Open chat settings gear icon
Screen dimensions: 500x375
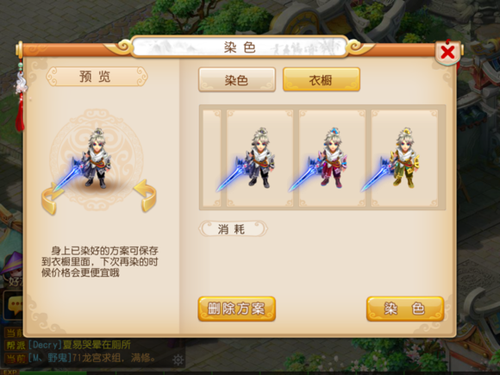(178, 360)
